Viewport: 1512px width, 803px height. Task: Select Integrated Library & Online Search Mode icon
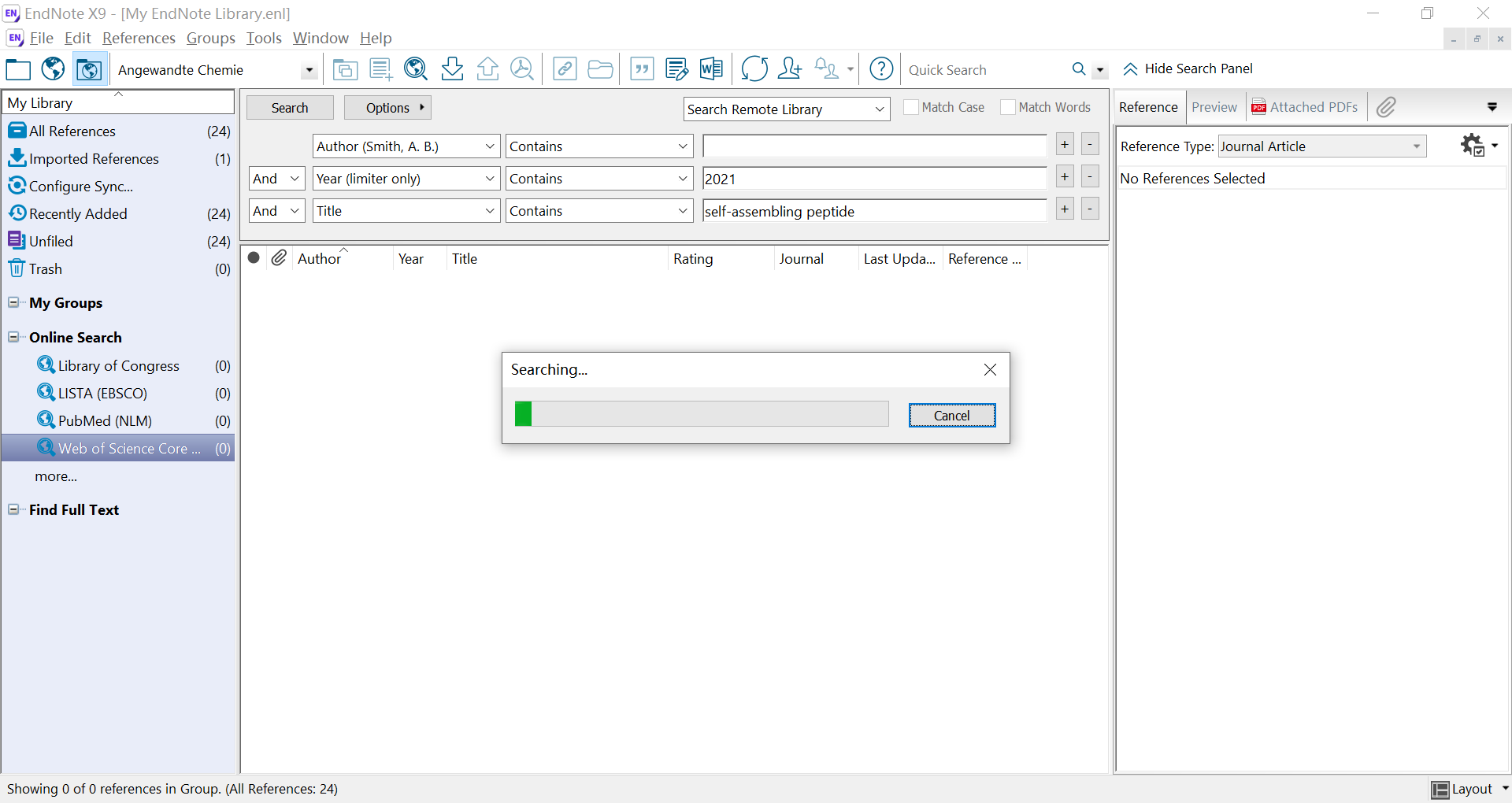pos(89,69)
